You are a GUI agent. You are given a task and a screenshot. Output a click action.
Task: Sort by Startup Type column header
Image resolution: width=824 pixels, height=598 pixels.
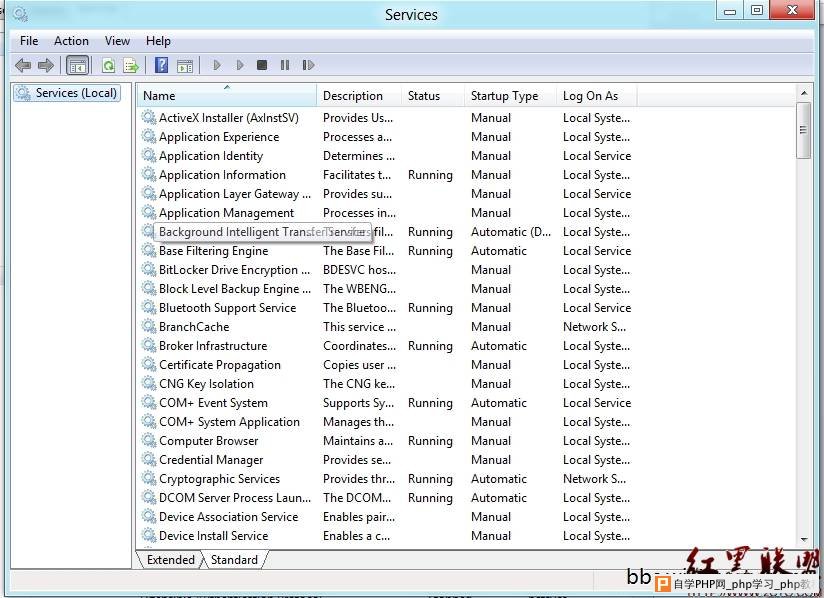[x=504, y=96]
